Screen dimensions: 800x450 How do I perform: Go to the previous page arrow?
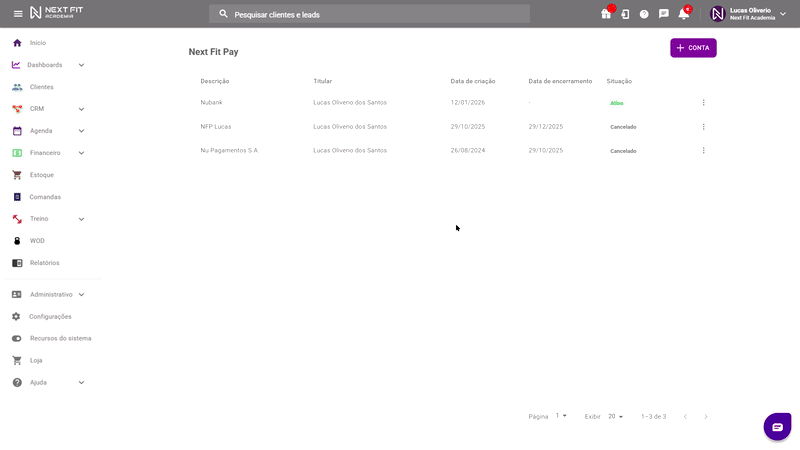685,417
